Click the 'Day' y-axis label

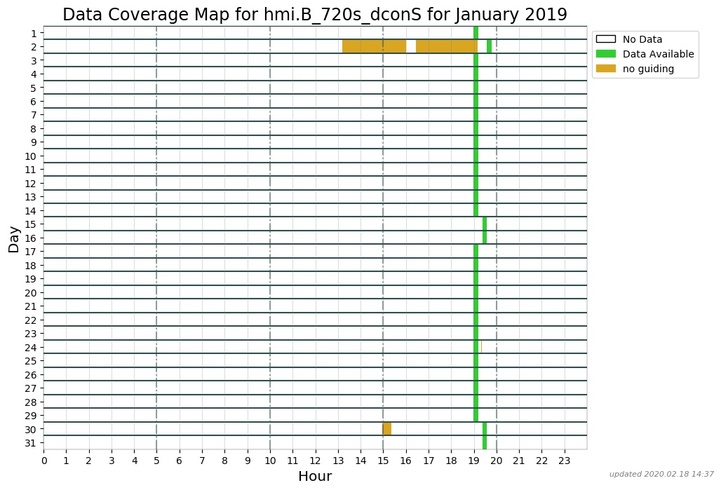(14, 239)
